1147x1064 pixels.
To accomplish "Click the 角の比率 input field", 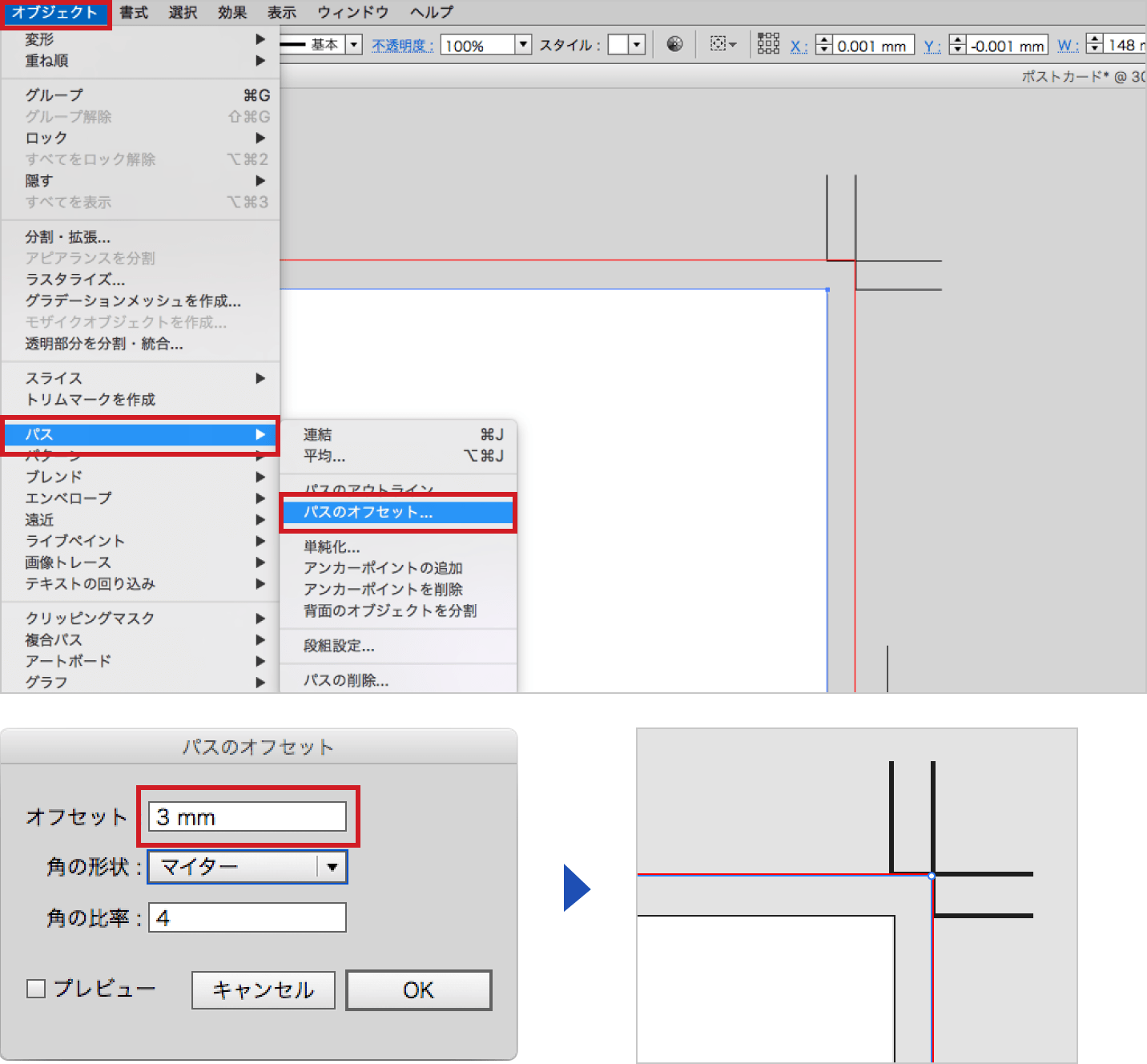I will click(x=248, y=918).
